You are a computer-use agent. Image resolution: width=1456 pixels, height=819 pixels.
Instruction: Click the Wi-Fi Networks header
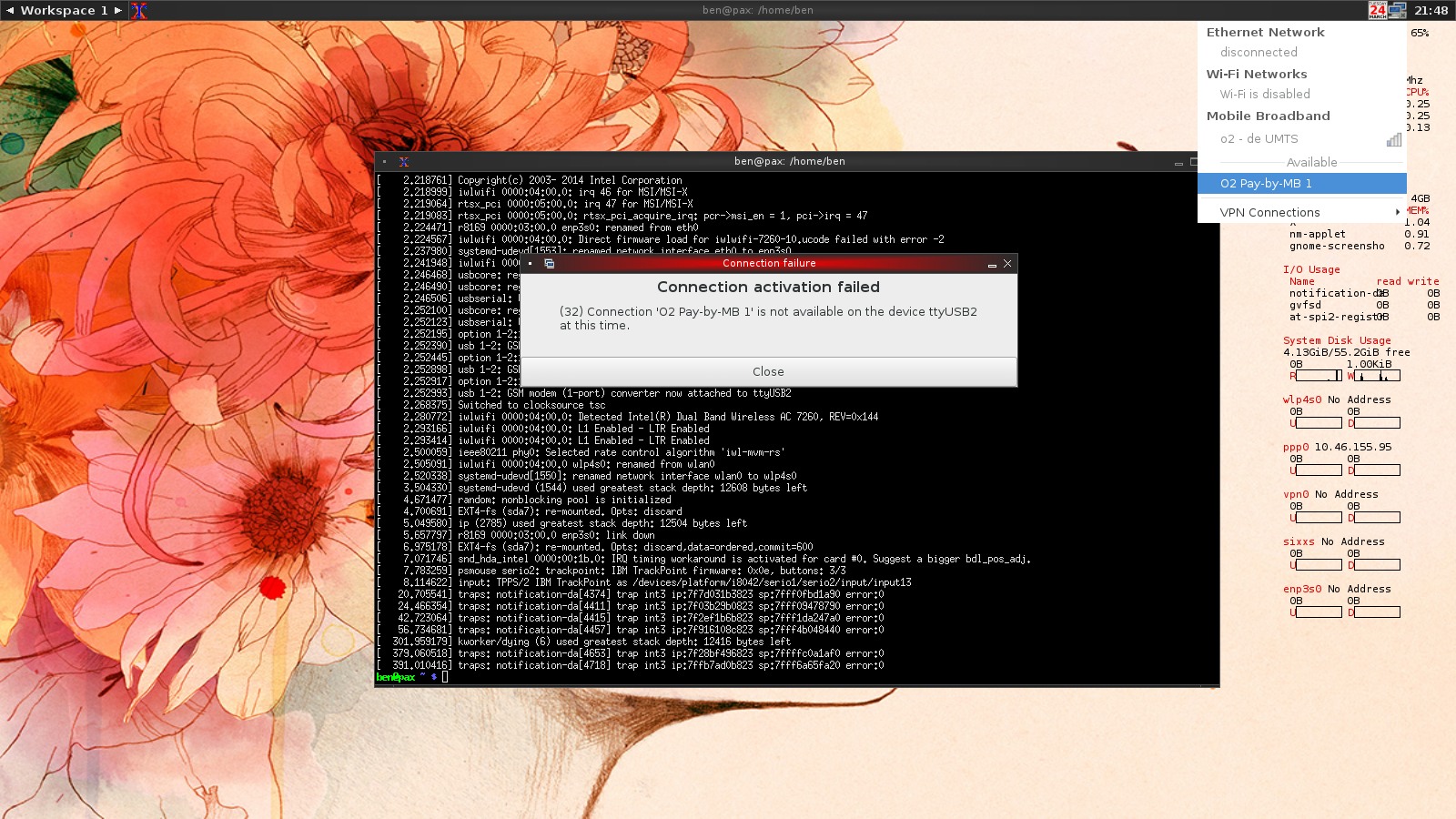[1256, 74]
